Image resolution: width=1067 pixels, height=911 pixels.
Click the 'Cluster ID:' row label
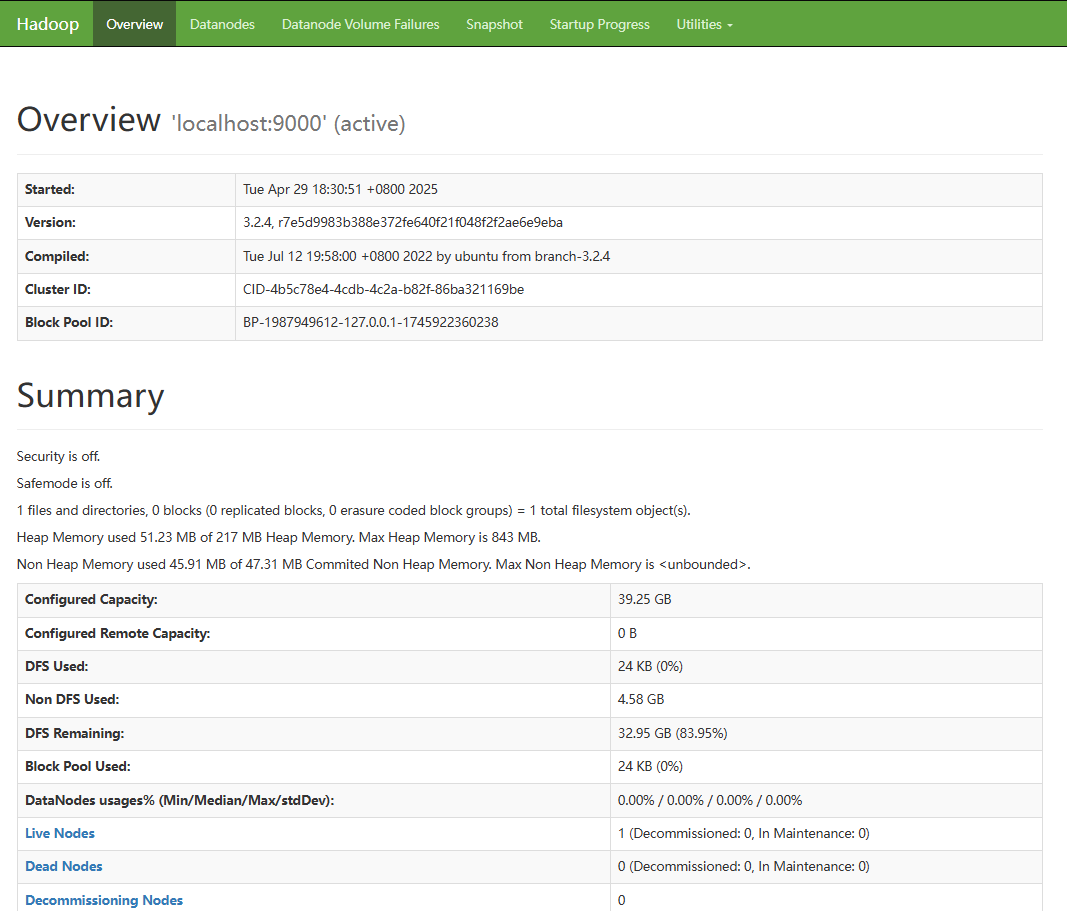pyautogui.click(x=58, y=289)
